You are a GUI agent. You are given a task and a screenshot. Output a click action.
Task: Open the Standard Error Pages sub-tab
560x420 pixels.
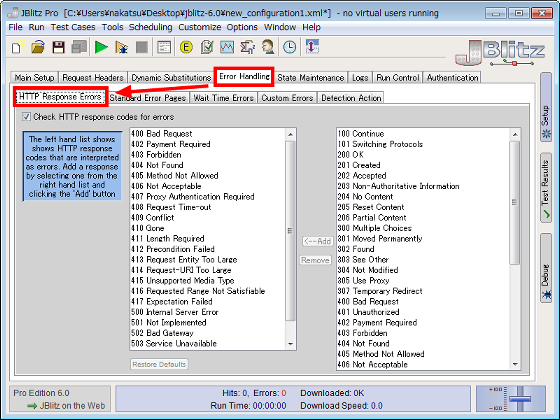[x=148, y=98]
